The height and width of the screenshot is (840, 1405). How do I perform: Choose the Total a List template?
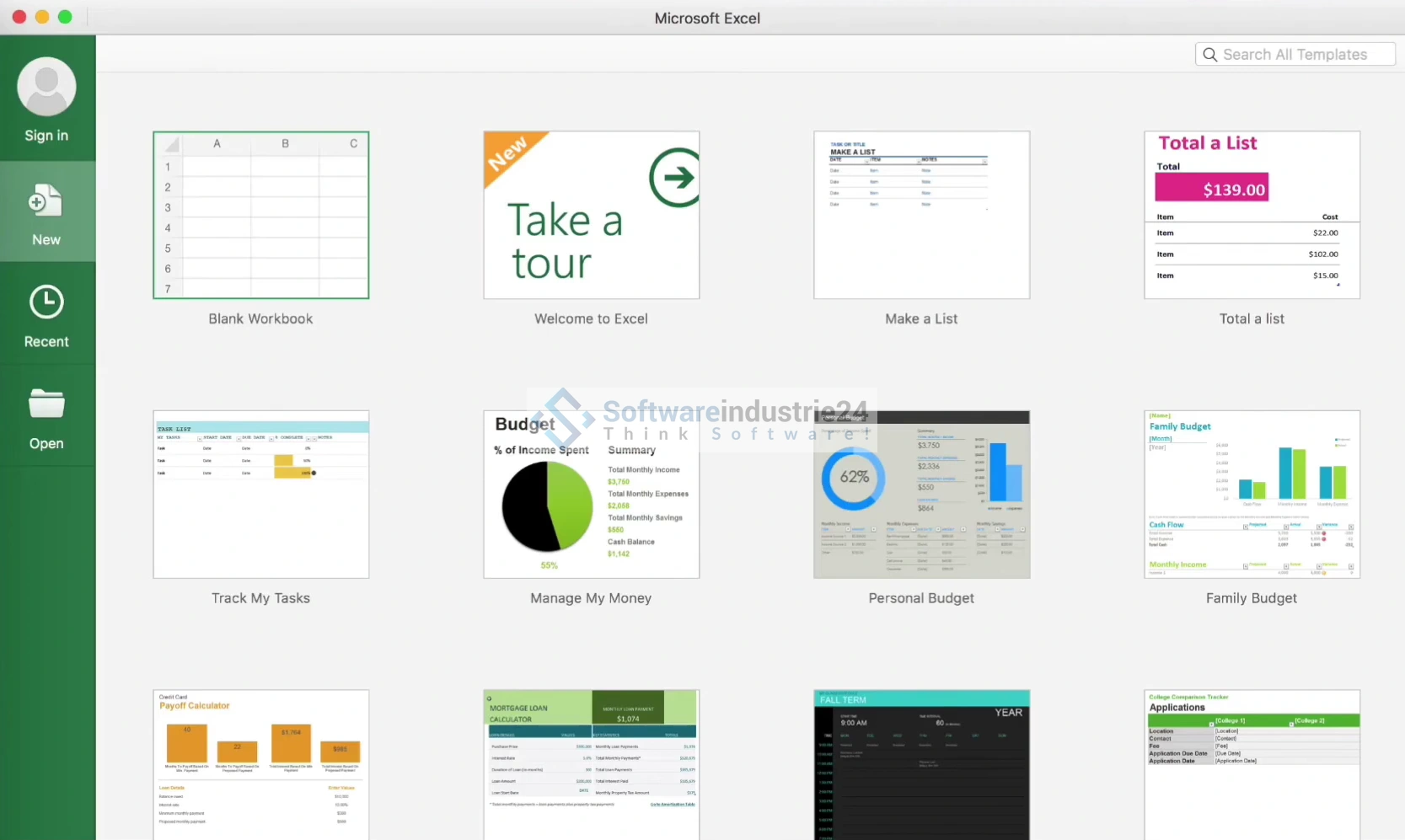click(1252, 215)
